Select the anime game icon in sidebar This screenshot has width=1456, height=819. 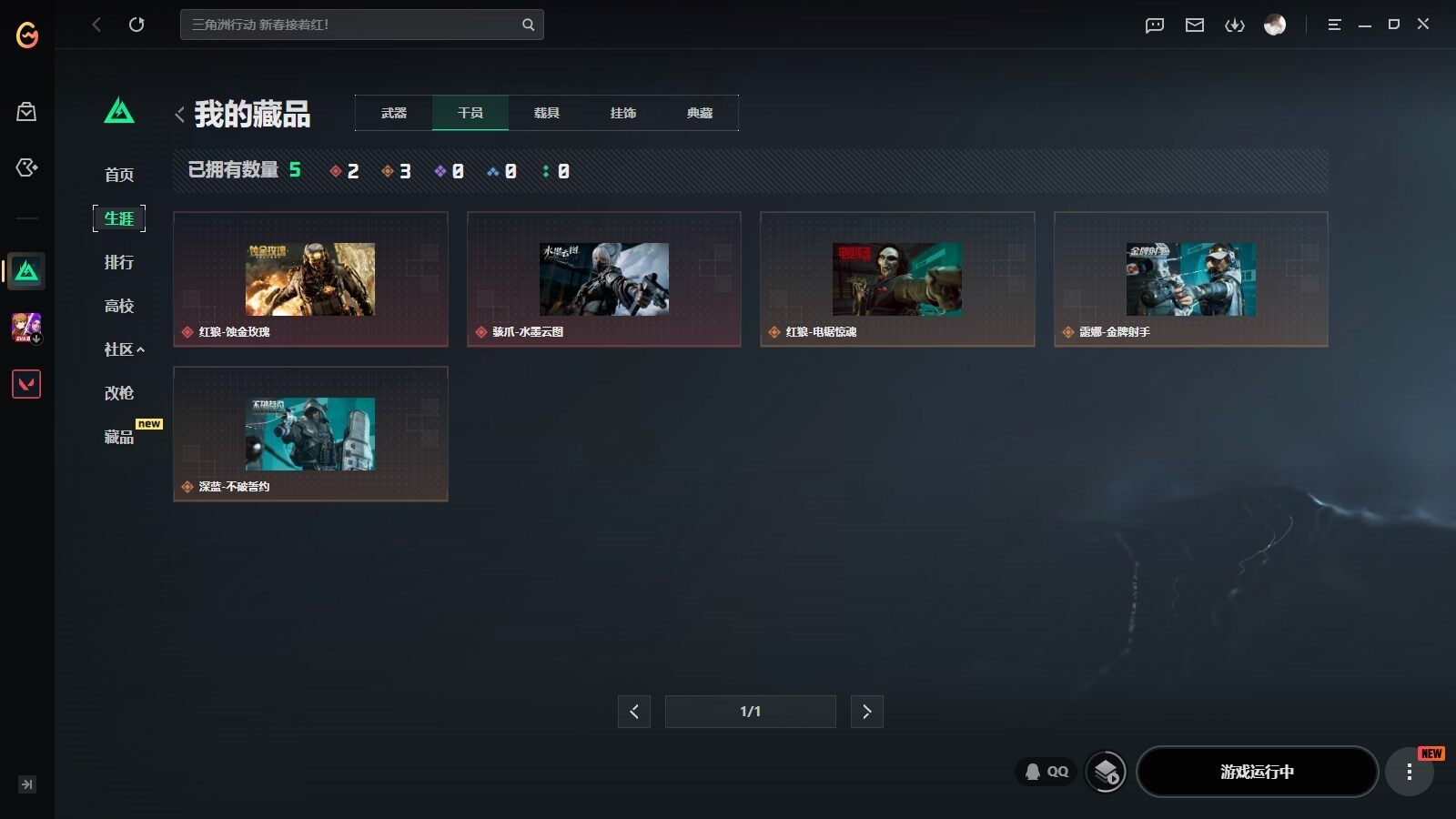pos(26,327)
